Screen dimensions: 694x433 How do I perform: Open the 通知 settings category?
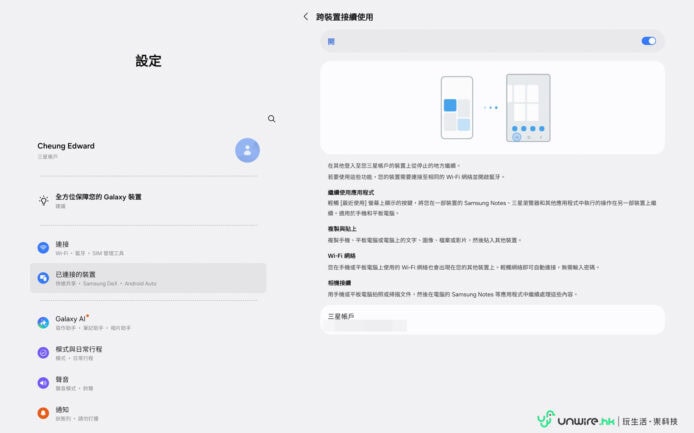tap(148, 413)
